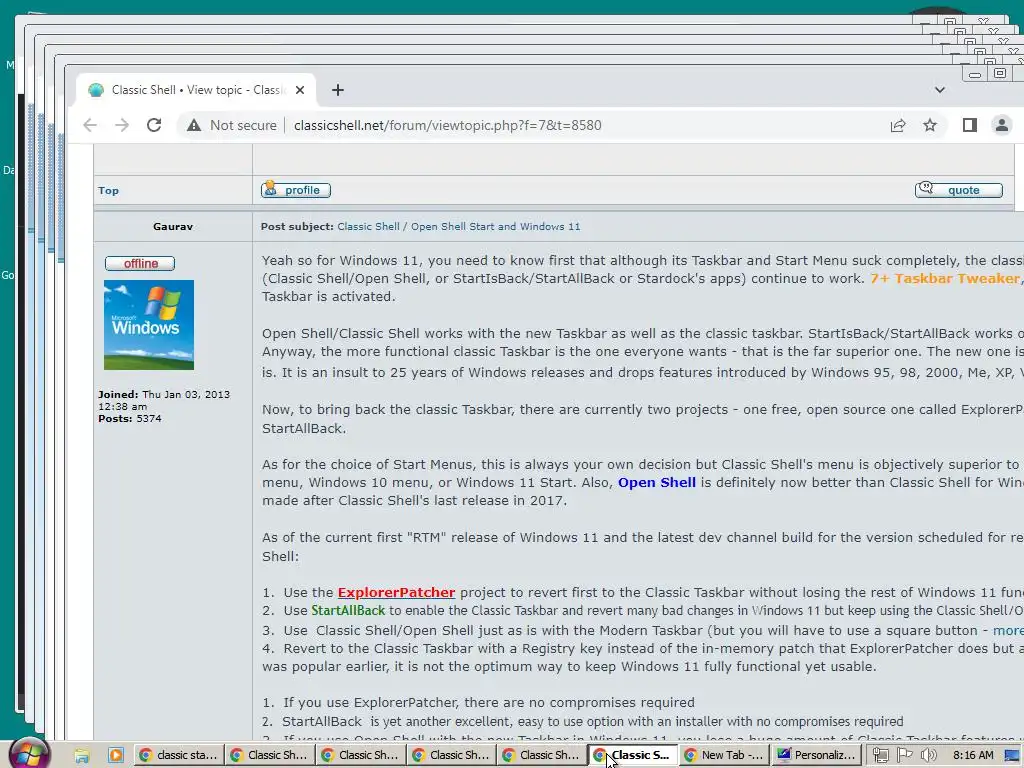This screenshot has width=1024, height=768.
Task: Open the Gaurav username
Action: pos(173,227)
